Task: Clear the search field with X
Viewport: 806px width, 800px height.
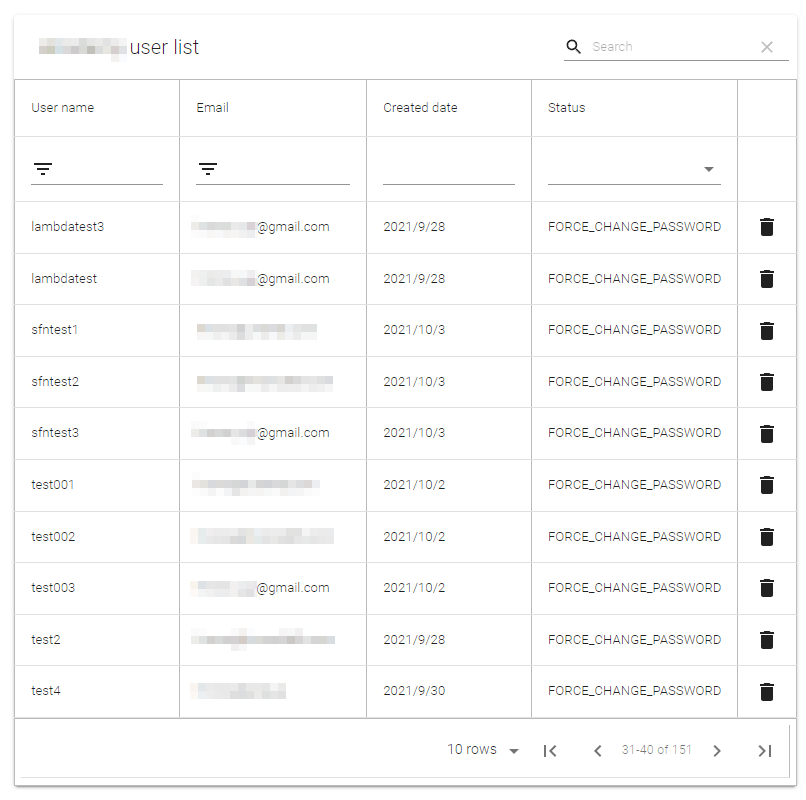Action: tap(767, 47)
